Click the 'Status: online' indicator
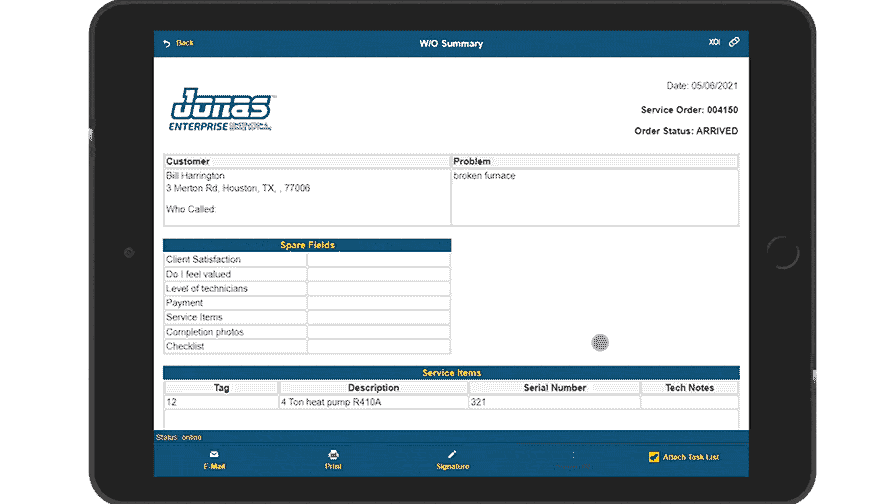This screenshot has height=504, width=896. tap(179, 437)
